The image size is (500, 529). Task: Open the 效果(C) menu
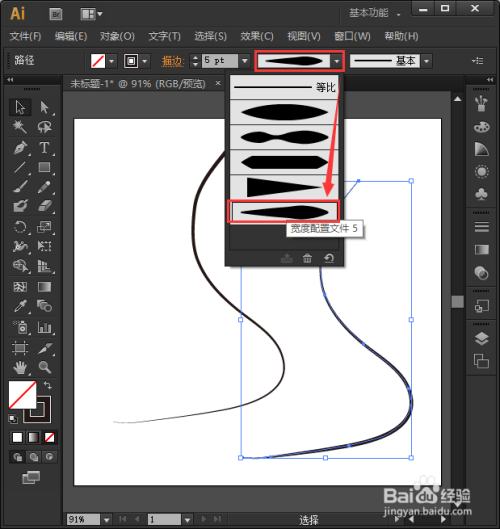257,36
